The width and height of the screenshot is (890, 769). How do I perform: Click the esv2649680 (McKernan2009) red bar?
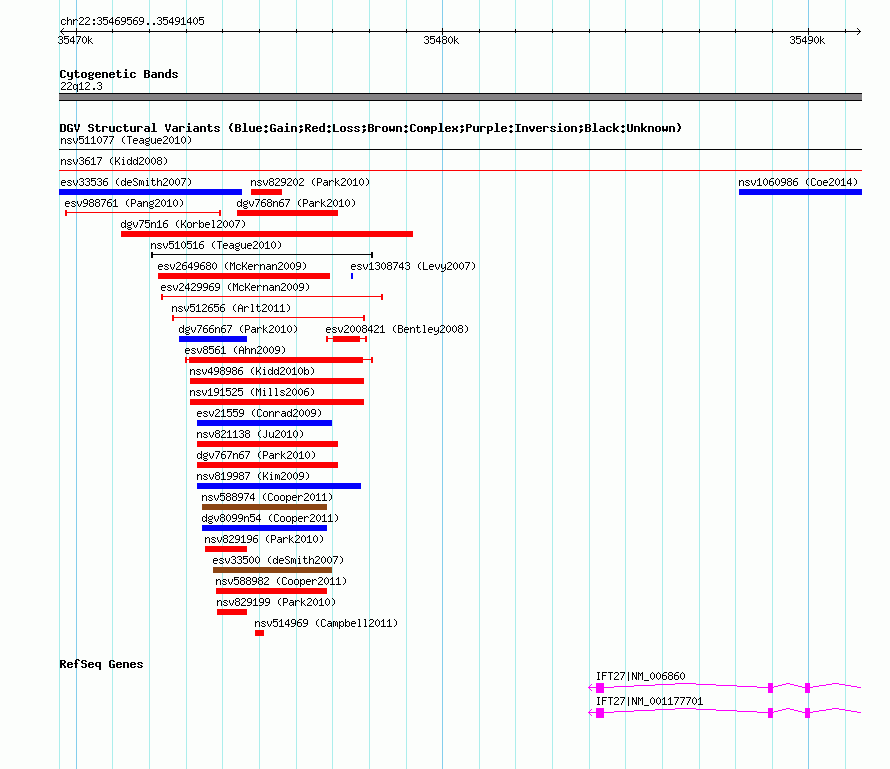244,276
